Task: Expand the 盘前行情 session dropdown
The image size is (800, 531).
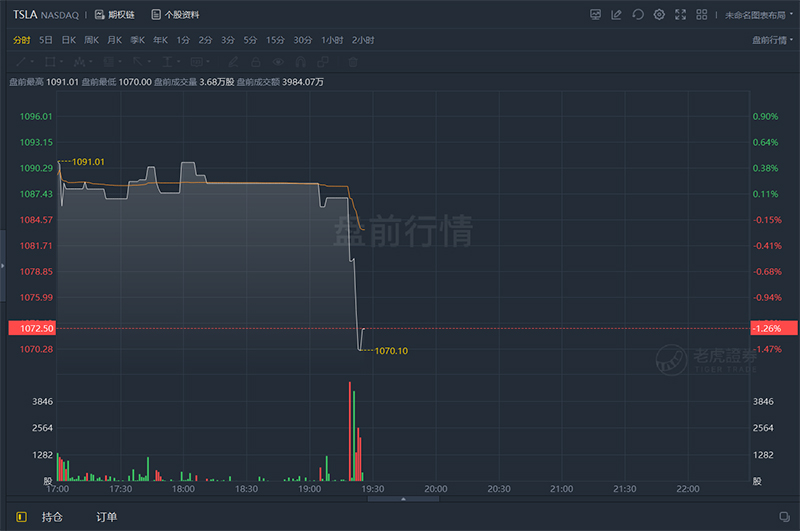Action: [x=772, y=40]
